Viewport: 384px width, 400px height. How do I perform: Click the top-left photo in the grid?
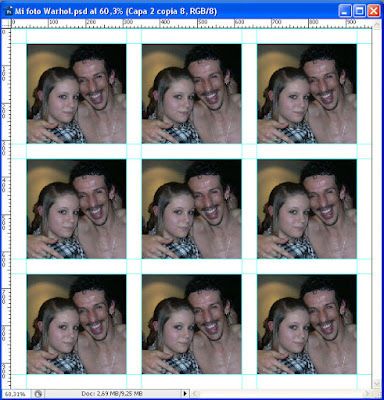tap(77, 94)
